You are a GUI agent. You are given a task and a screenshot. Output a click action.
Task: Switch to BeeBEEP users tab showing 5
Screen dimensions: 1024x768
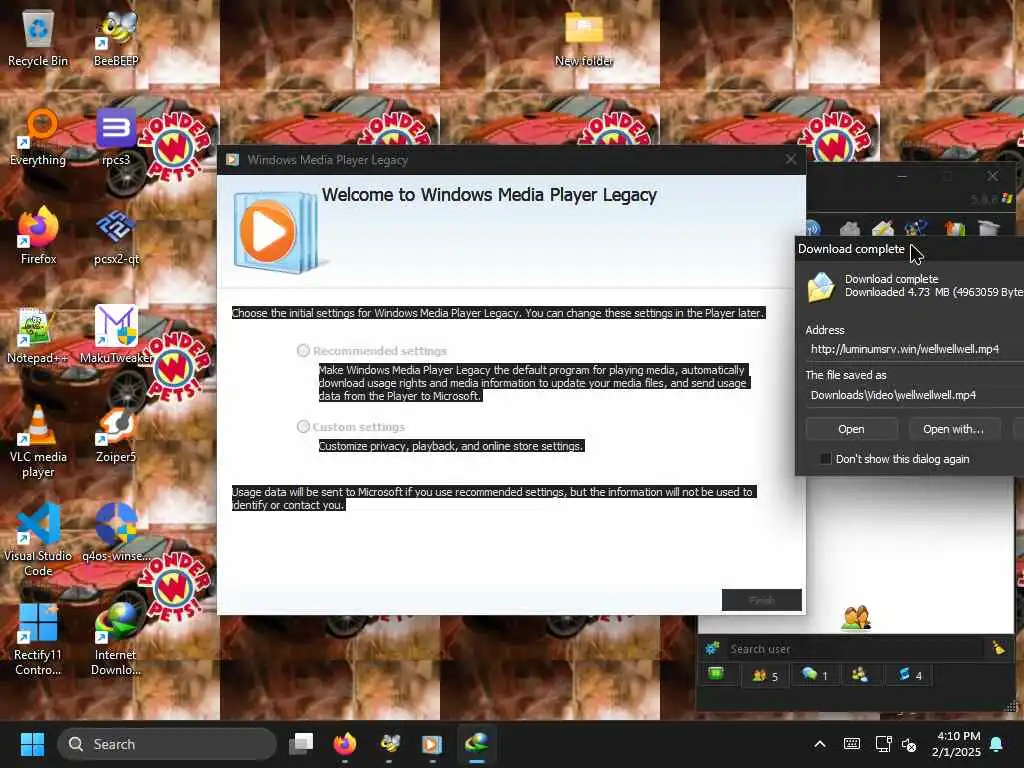(x=765, y=675)
